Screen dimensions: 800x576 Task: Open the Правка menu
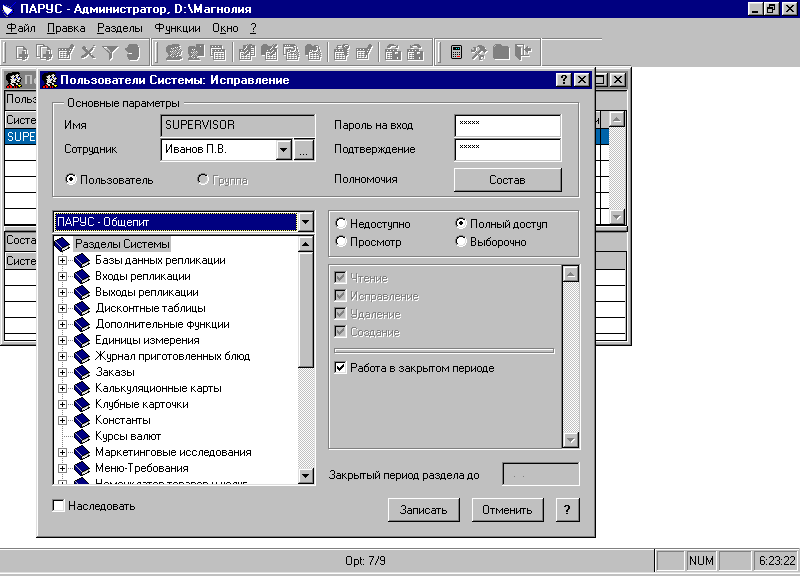(66, 29)
